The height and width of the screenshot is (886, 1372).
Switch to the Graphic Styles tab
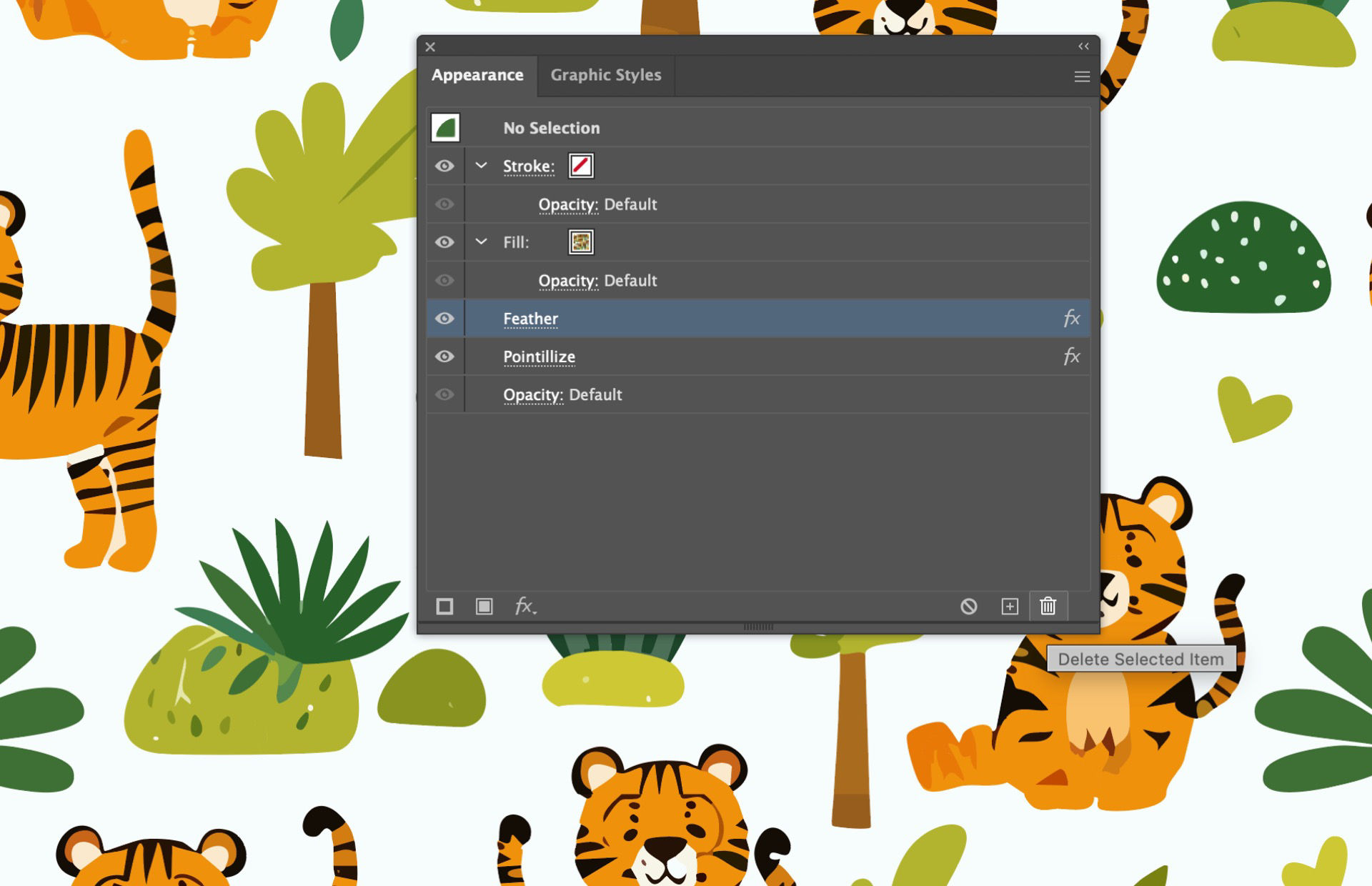[x=605, y=75]
